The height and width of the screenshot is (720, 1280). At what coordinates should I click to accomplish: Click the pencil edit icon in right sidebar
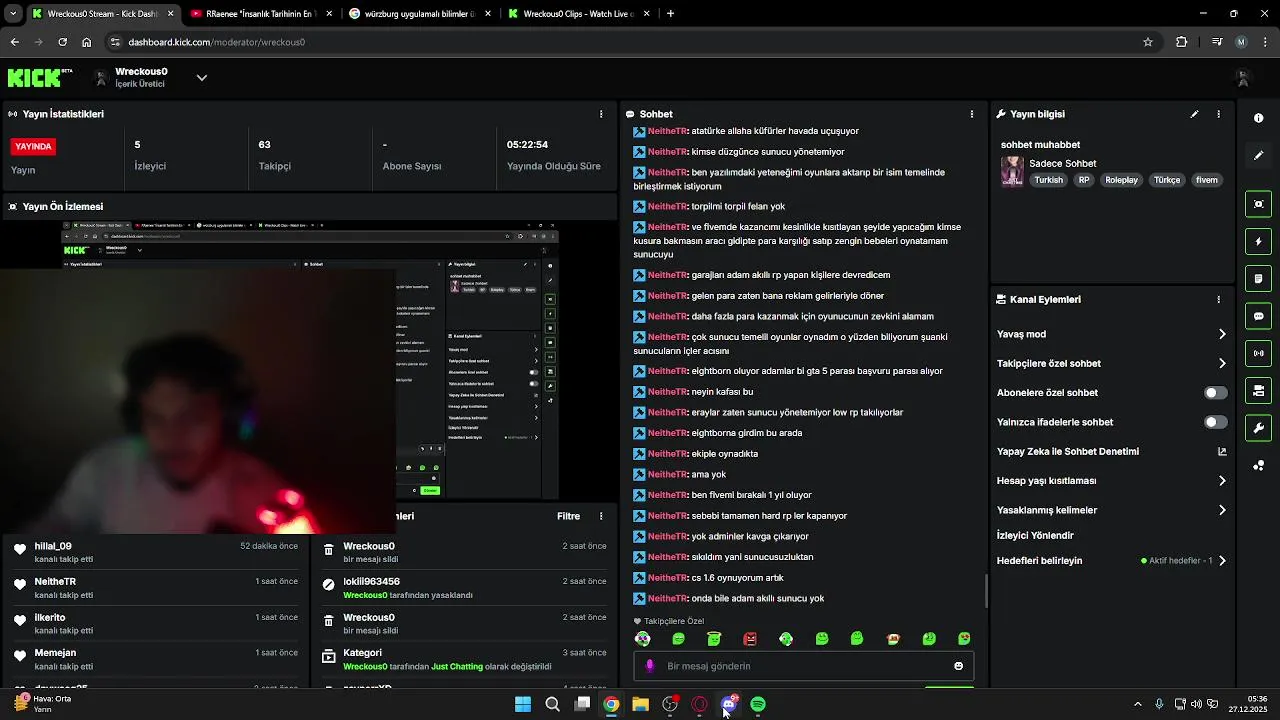pyautogui.click(x=1258, y=155)
